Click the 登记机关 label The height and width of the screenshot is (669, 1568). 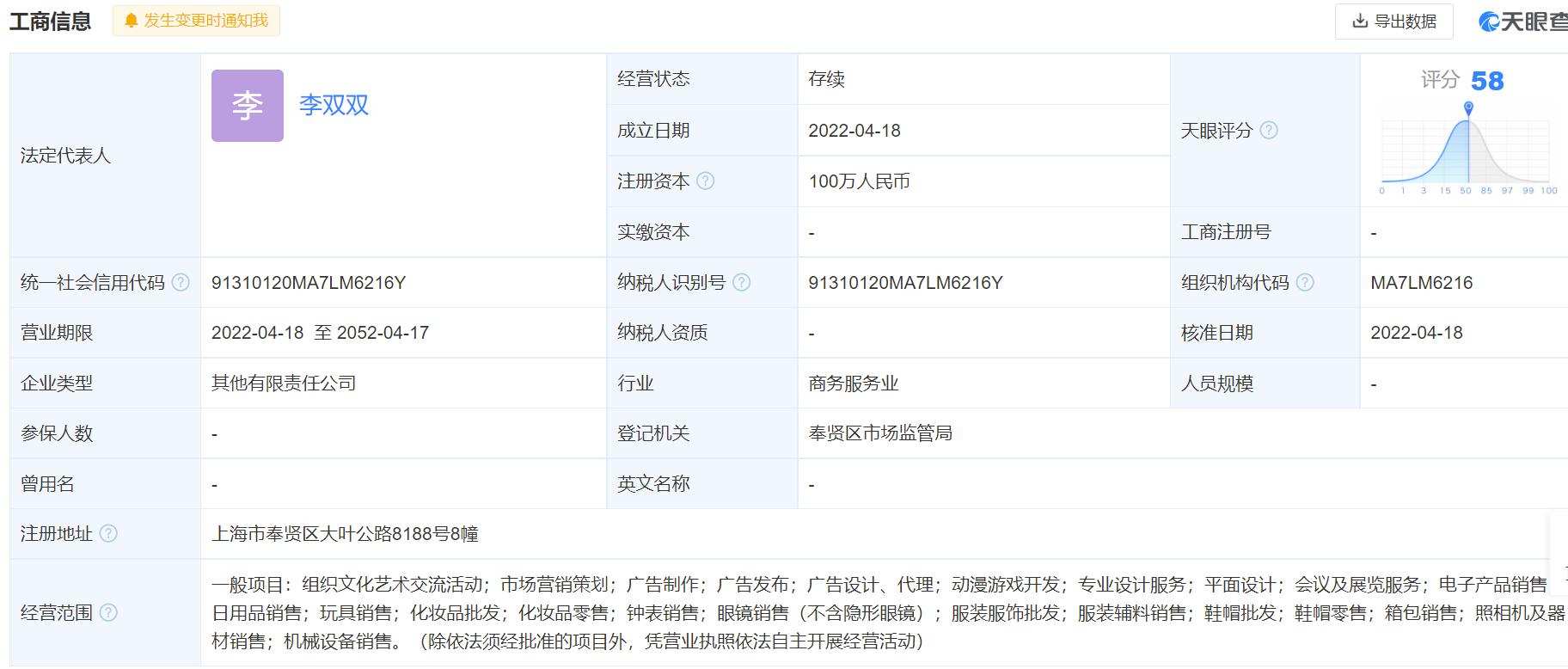coord(653,433)
